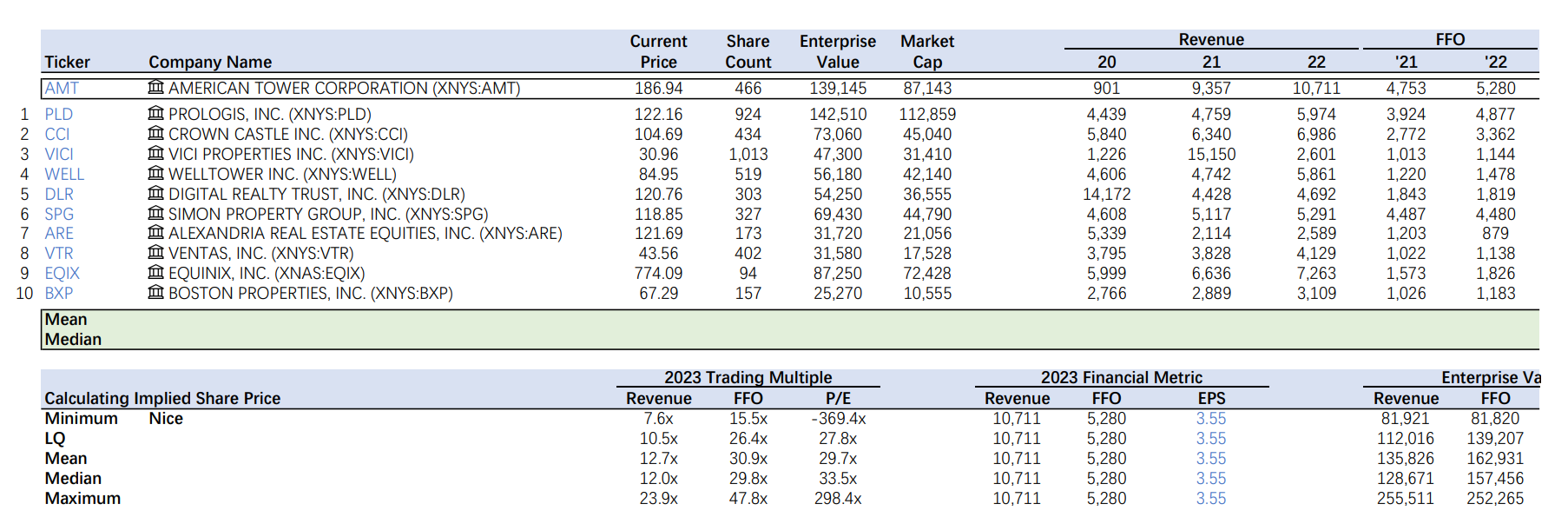Select Alexandria's FFO '22 value 879

tap(1496, 234)
